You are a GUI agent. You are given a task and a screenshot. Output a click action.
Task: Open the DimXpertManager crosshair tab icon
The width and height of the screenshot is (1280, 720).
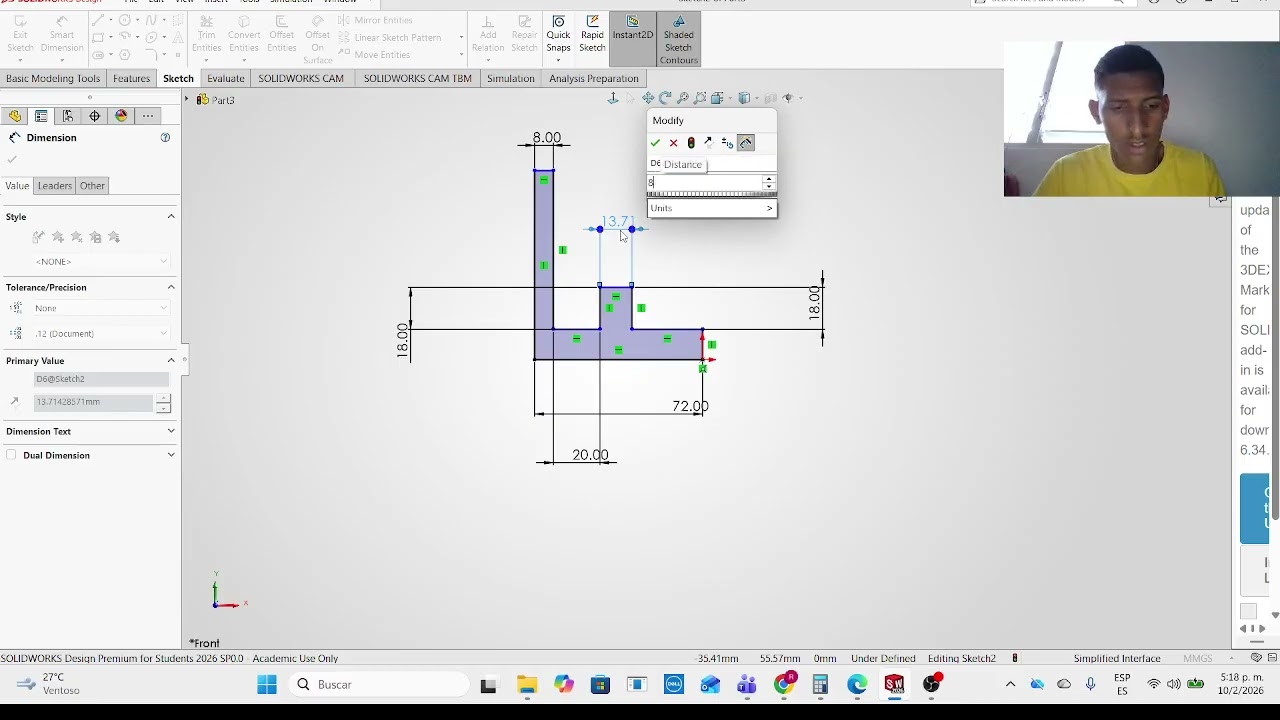(x=95, y=116)
